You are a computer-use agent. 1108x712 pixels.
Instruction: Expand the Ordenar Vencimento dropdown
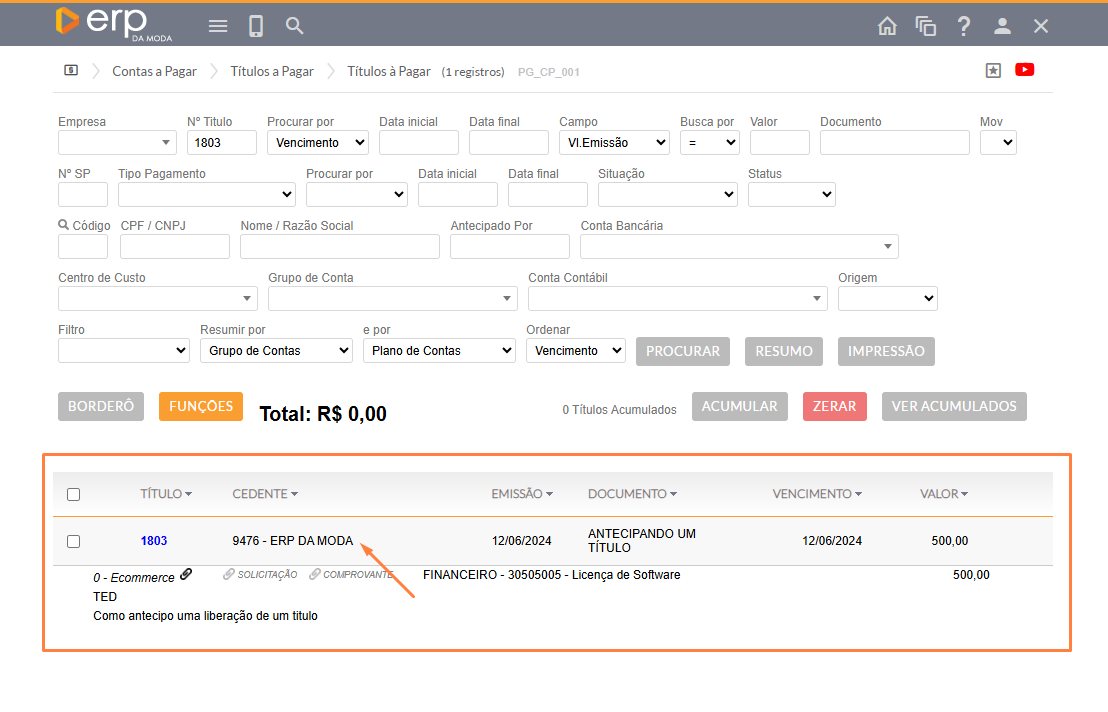pos(575,351)
